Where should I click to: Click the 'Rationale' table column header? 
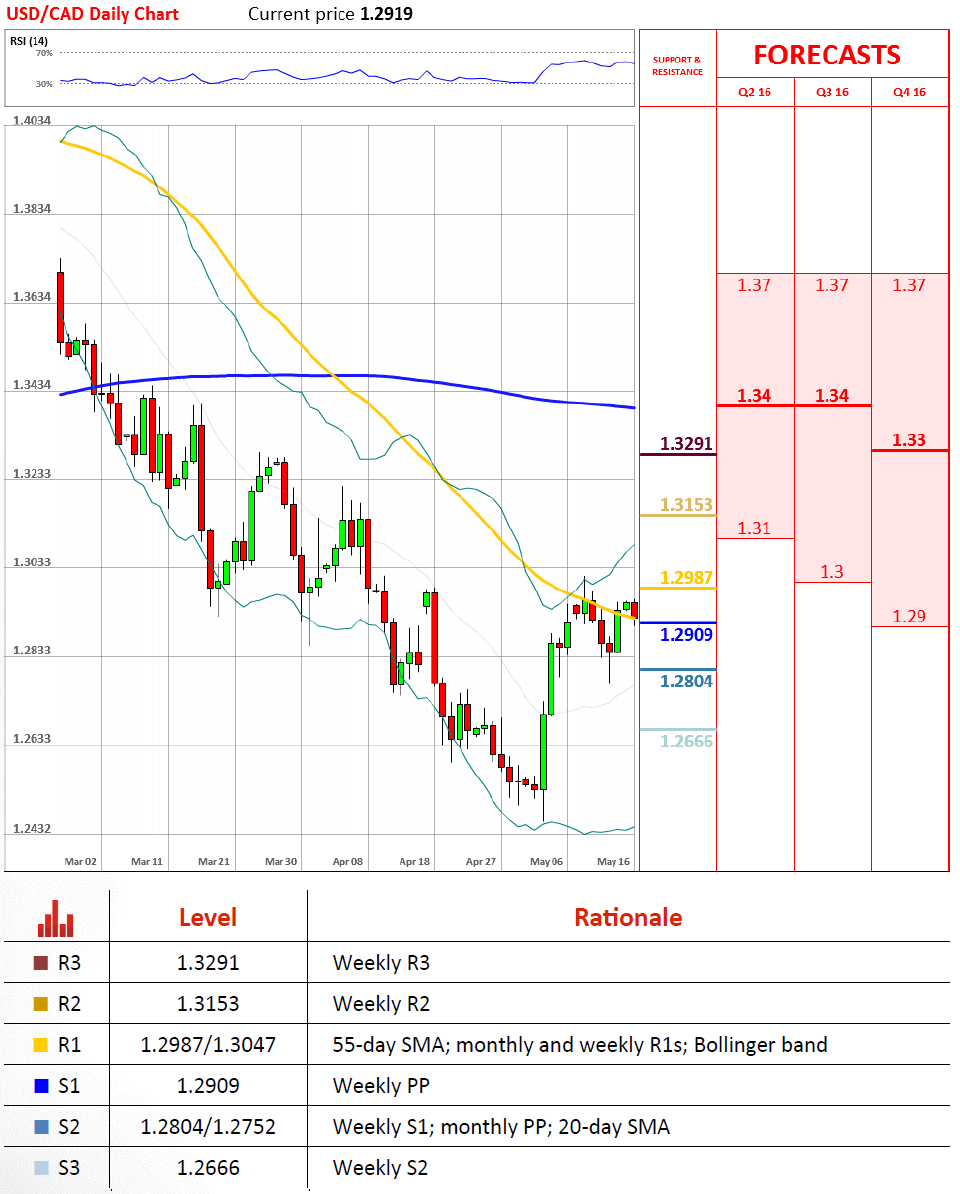pyautogui.click(x=628, y=917)
